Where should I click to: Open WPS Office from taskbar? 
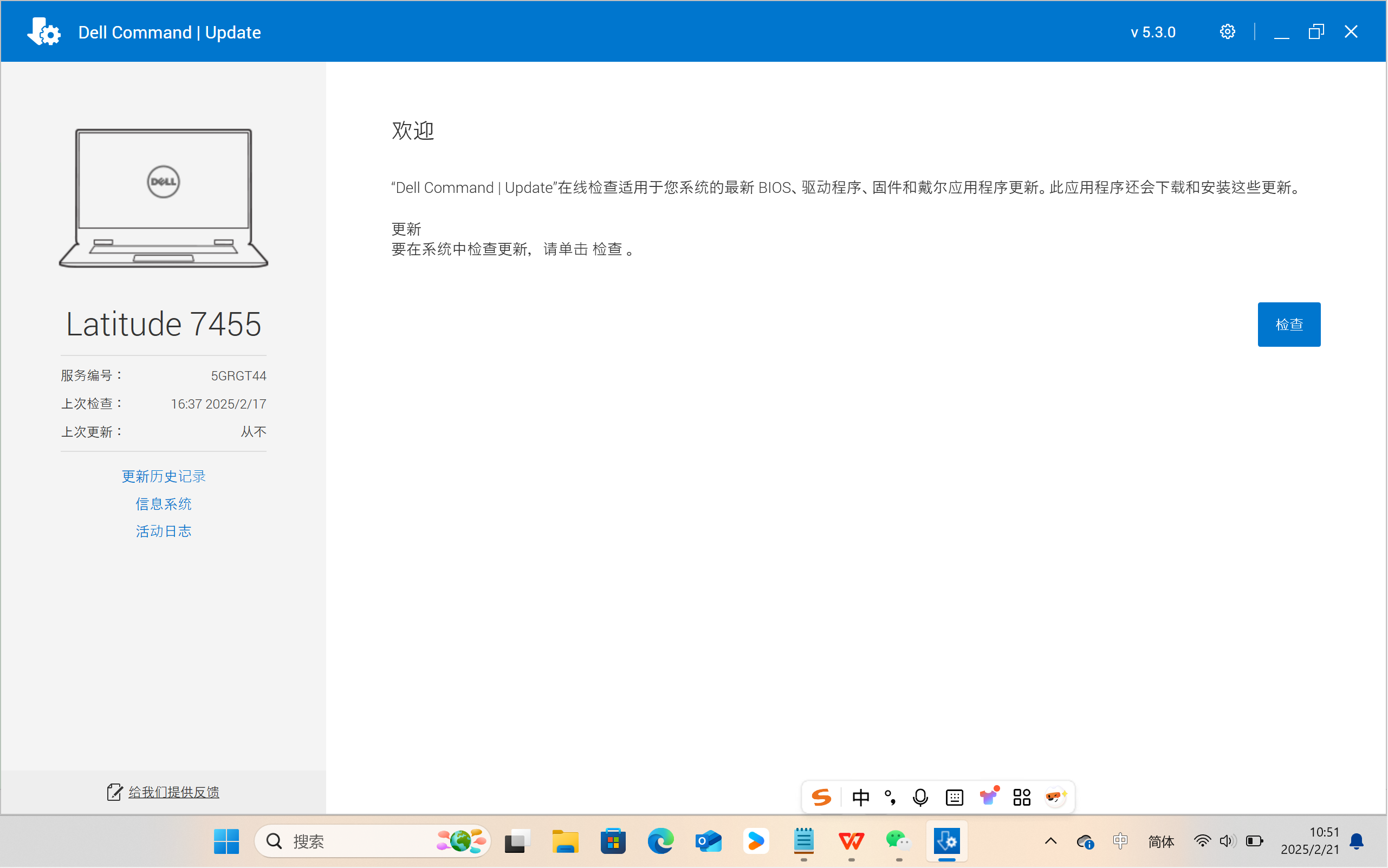(x=851, y=841)
